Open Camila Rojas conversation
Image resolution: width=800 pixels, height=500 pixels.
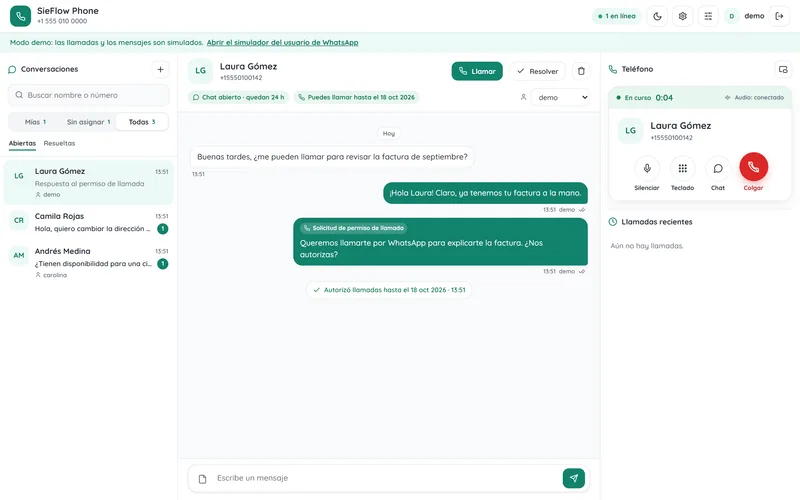click(89, 222)
